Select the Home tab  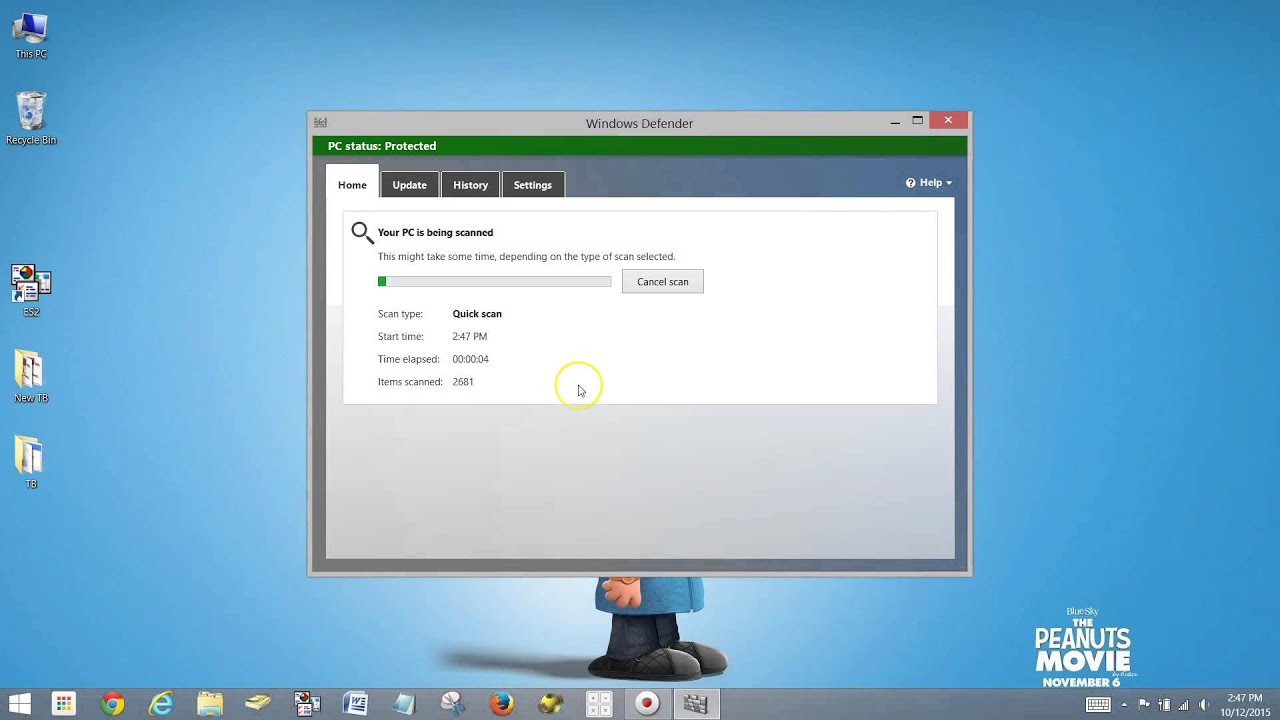352,184
